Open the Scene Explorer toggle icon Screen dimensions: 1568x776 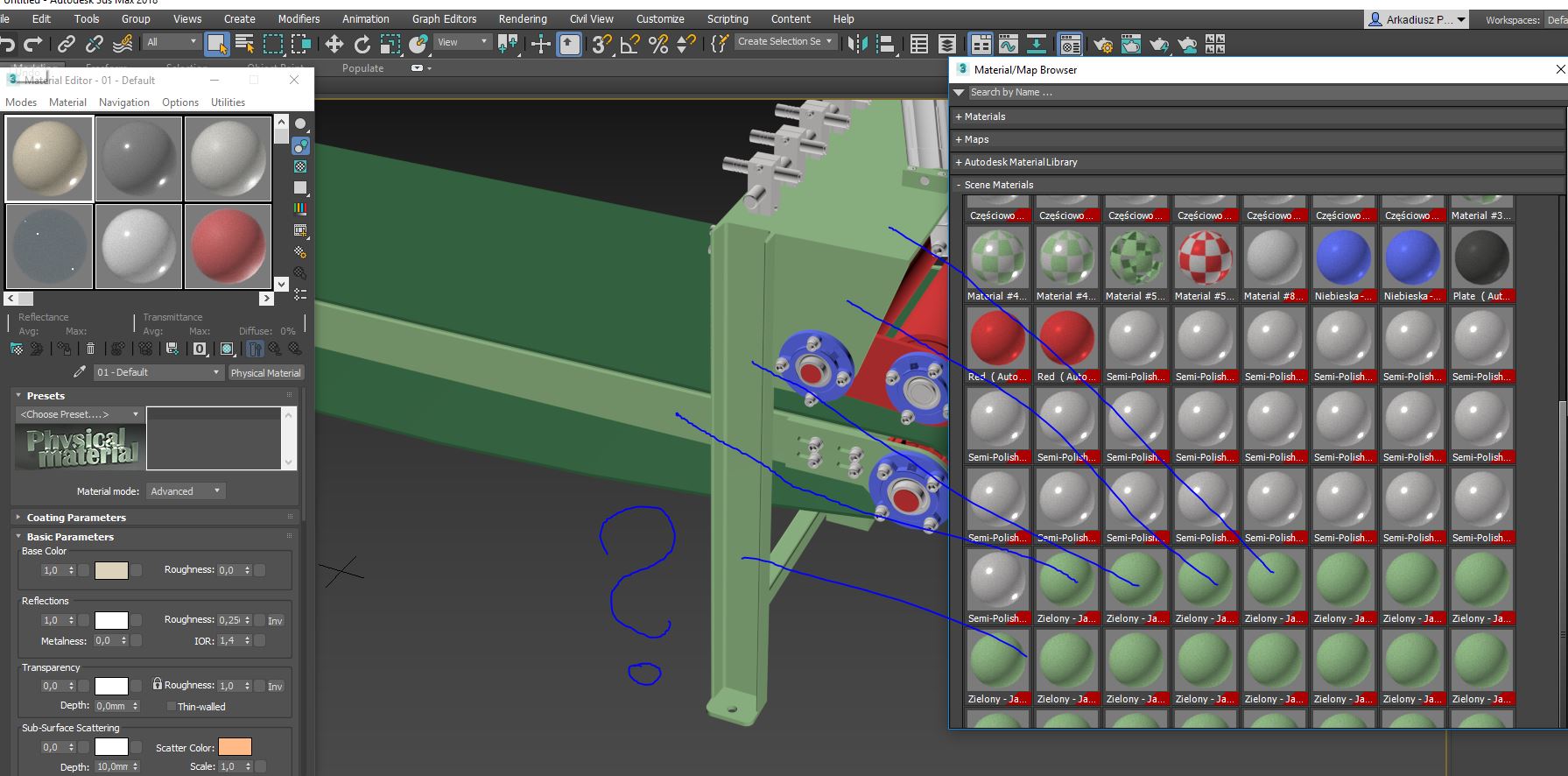pos(919,44)
